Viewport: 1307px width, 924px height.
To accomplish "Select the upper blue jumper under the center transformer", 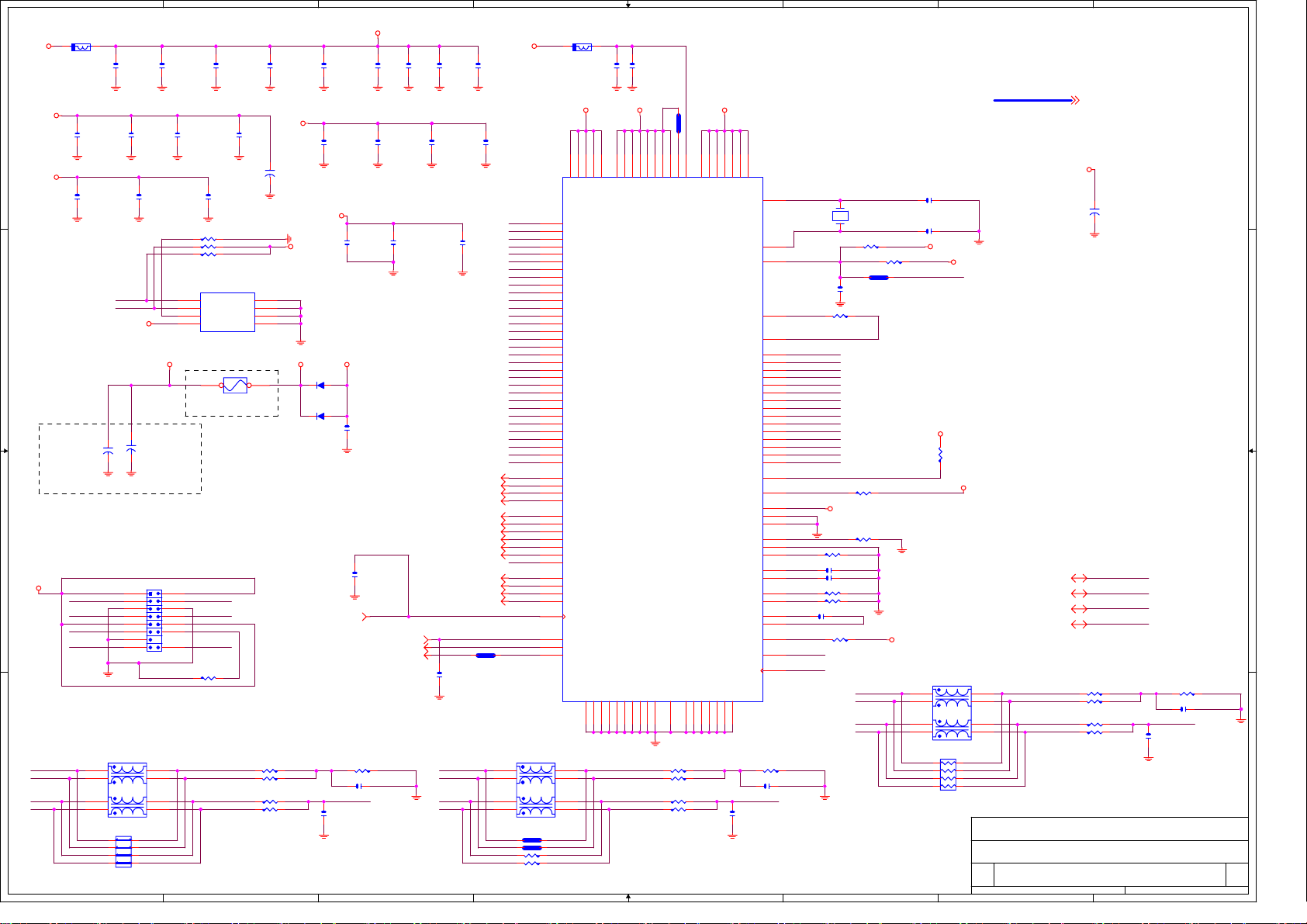I will point(532,840).
